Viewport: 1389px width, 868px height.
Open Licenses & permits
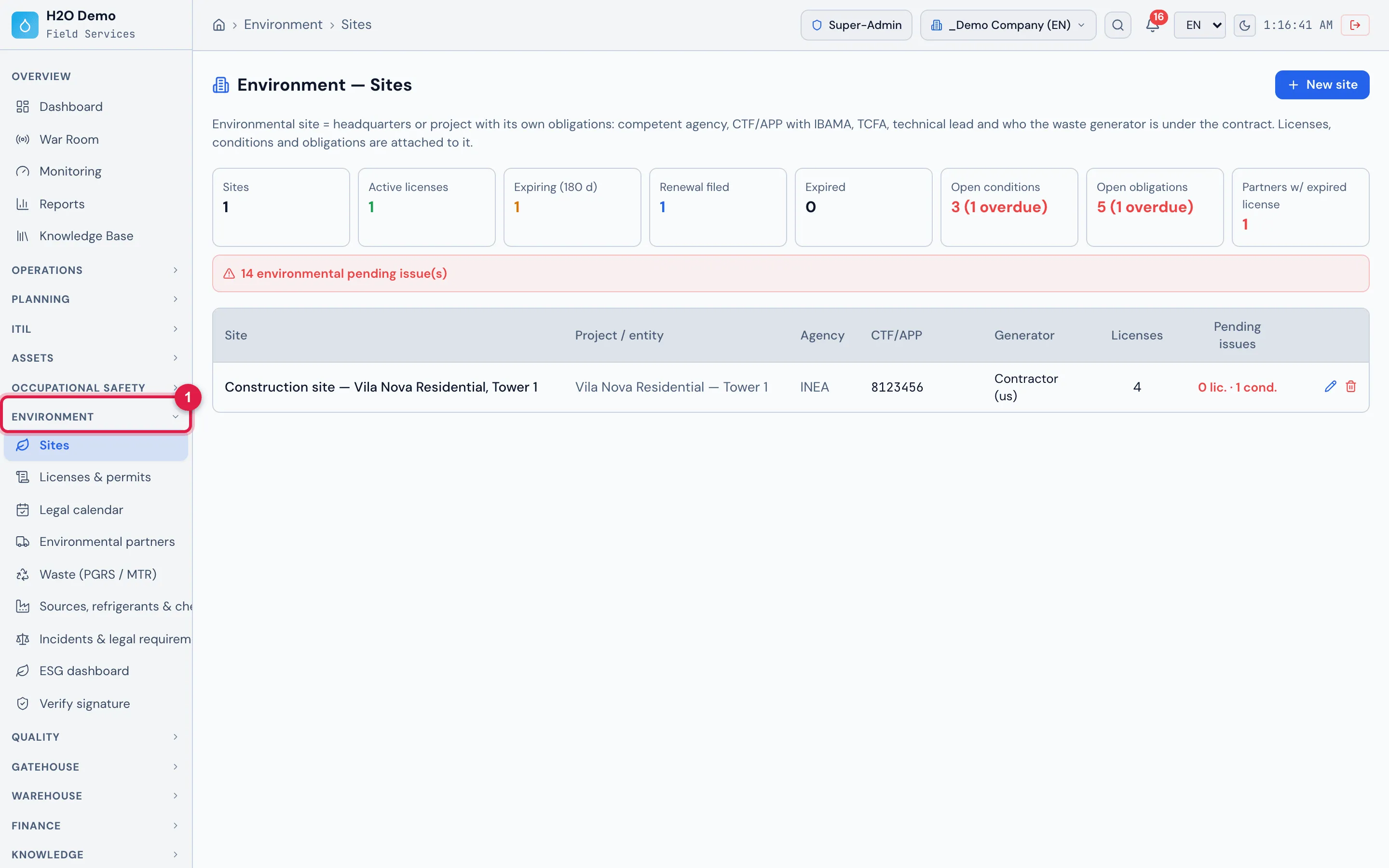(96, 477)
